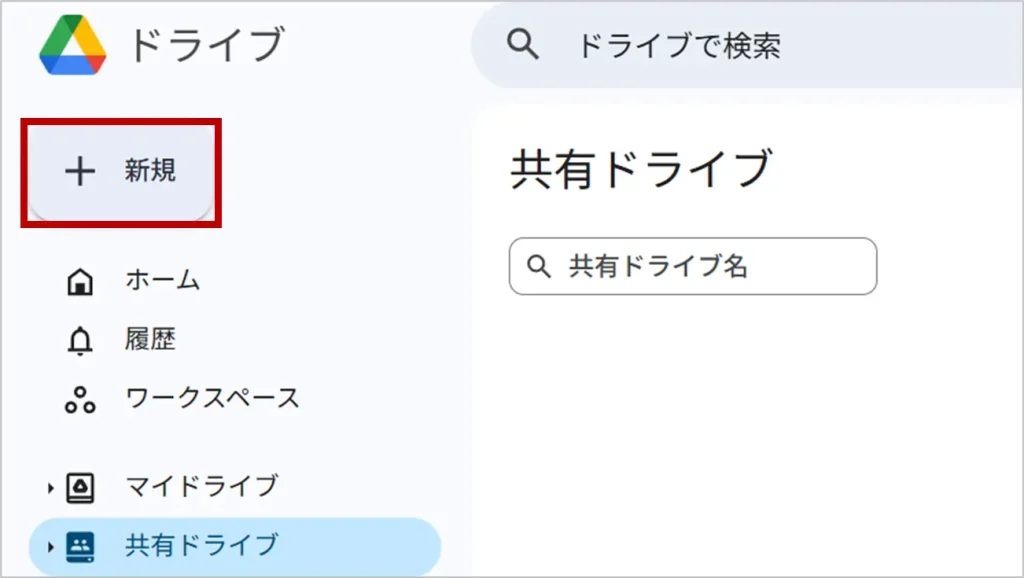Click the magnifier icon in ドライブで検索 bar
This screenshot has height=578, width=1024.
522,44
